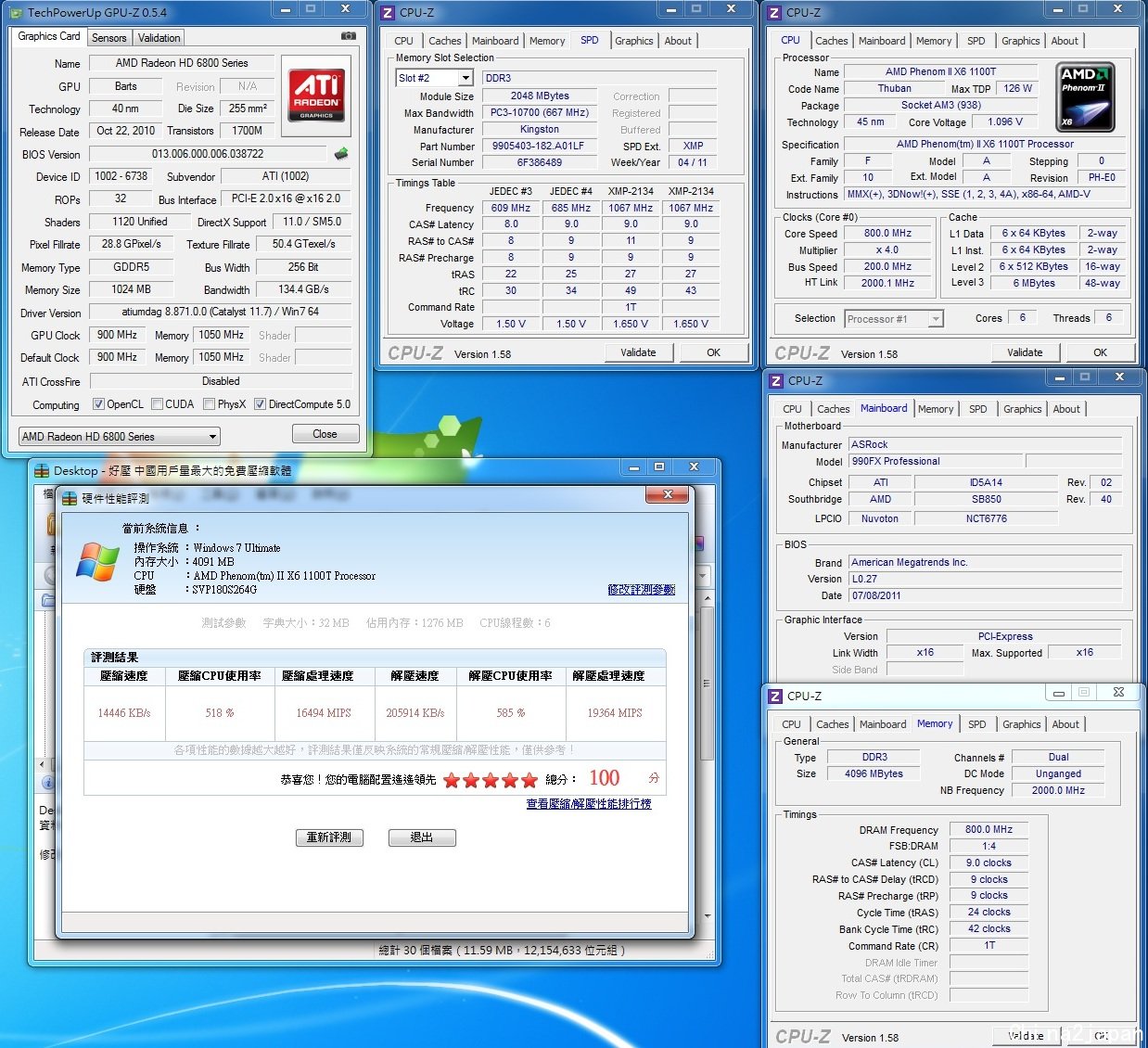Select the Graphics Card tab in GPU-Z
The height and width of the screenshot is (1048, 1148).
(49, 36)
